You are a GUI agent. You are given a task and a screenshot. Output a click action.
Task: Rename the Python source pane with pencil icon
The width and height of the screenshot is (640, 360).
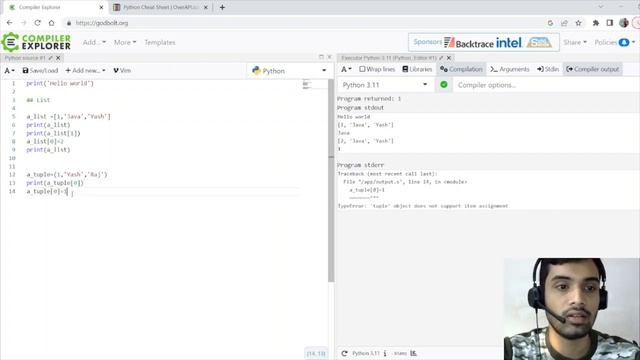coord(51,58)
